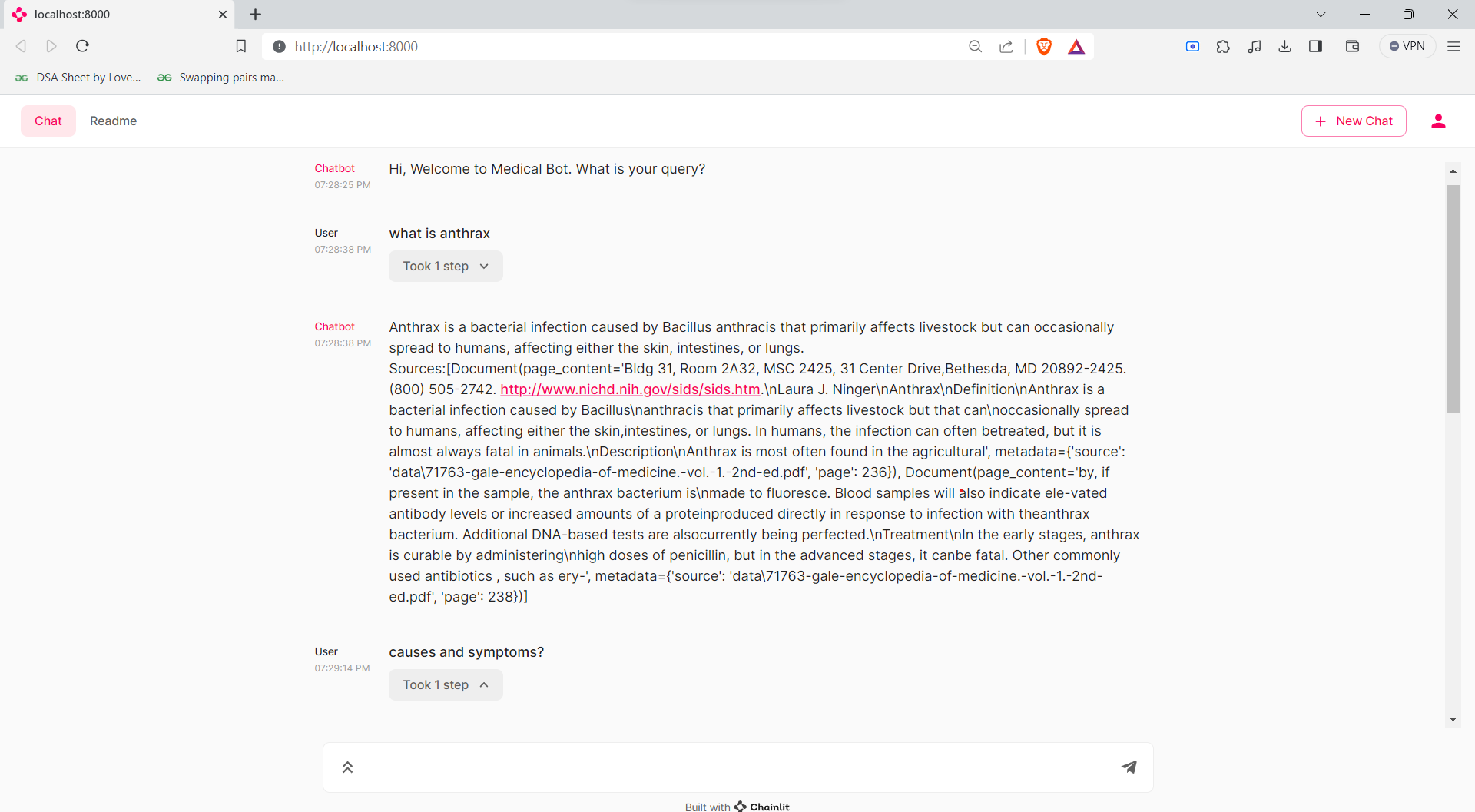
Task: Go back to the previous page
Action: tap(22, 46)
